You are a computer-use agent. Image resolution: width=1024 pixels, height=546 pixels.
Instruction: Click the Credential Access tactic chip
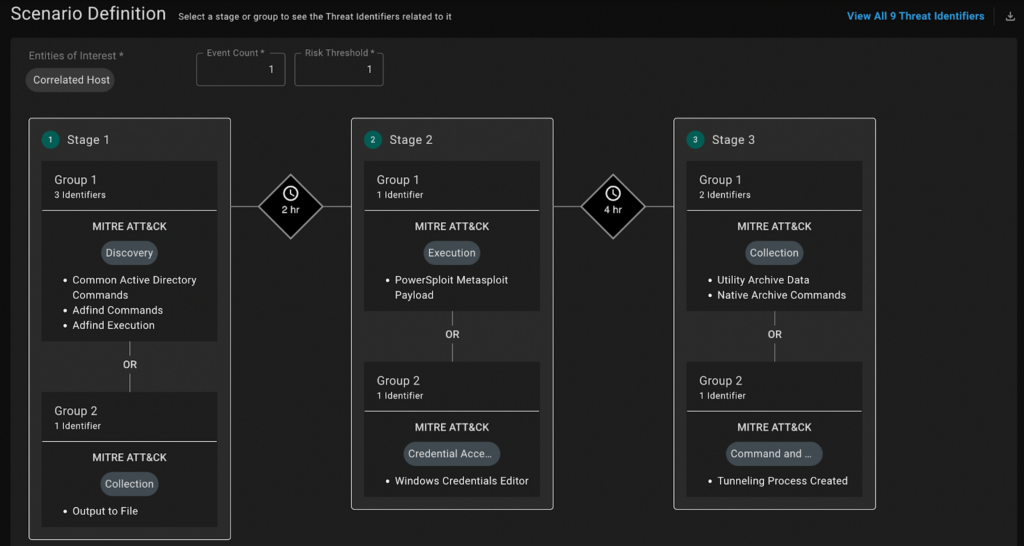click(452, 454)
